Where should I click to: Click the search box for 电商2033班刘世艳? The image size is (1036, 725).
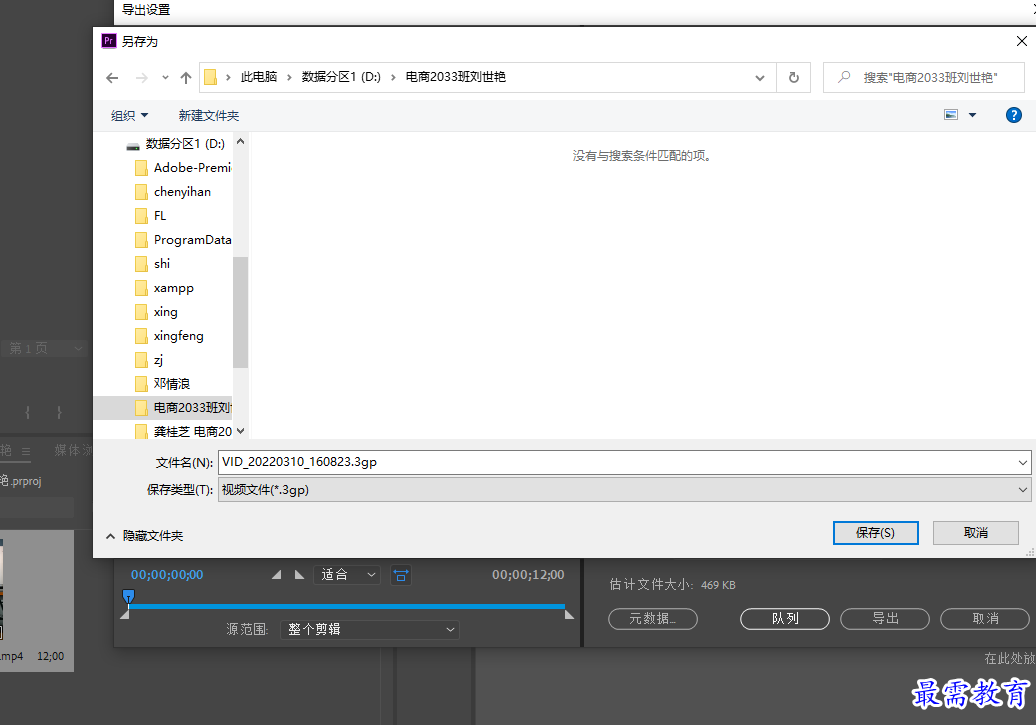[924, 78]
